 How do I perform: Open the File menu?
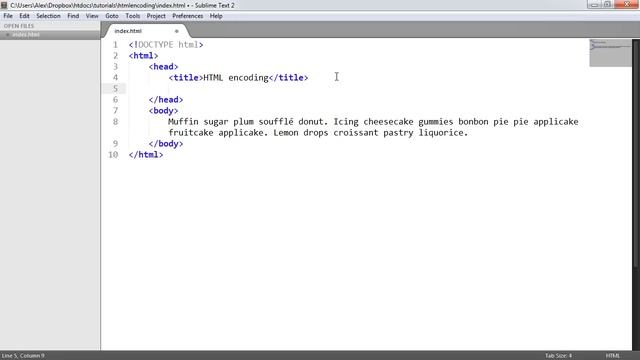point(8,16)
